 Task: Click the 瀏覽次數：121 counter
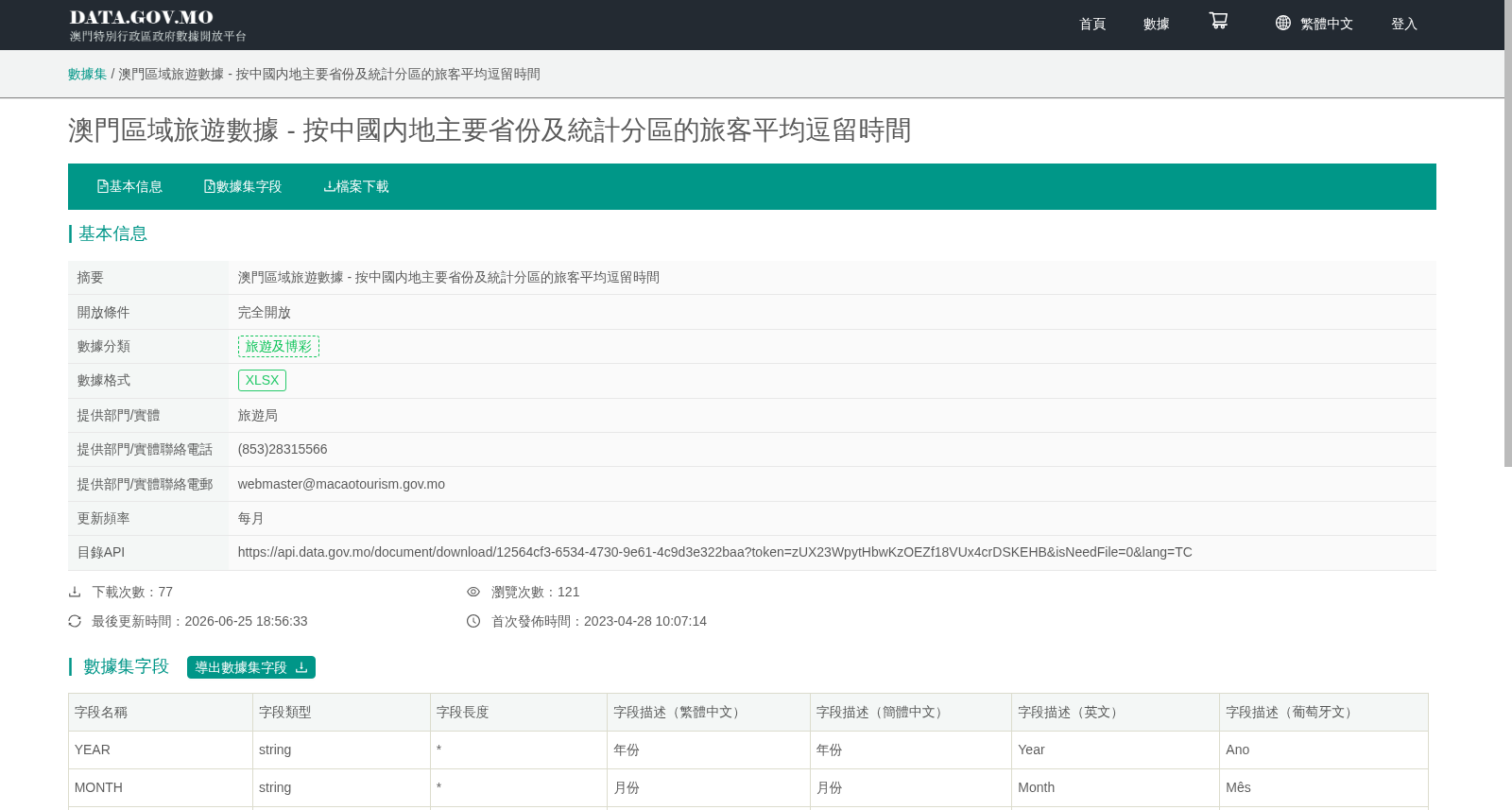pyautogui.click(x=536, y=592)
